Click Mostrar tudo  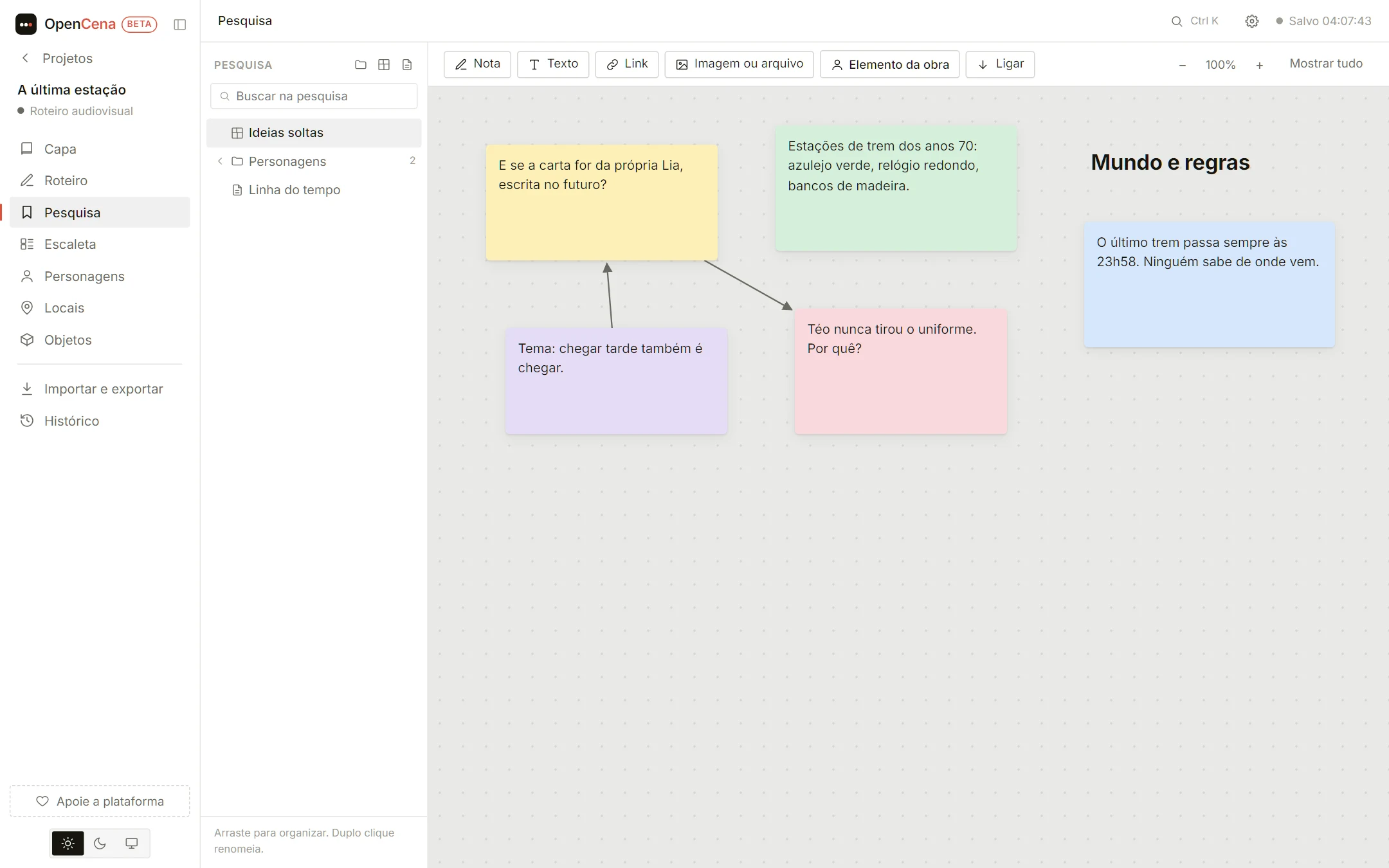[x=1326, y=64]
